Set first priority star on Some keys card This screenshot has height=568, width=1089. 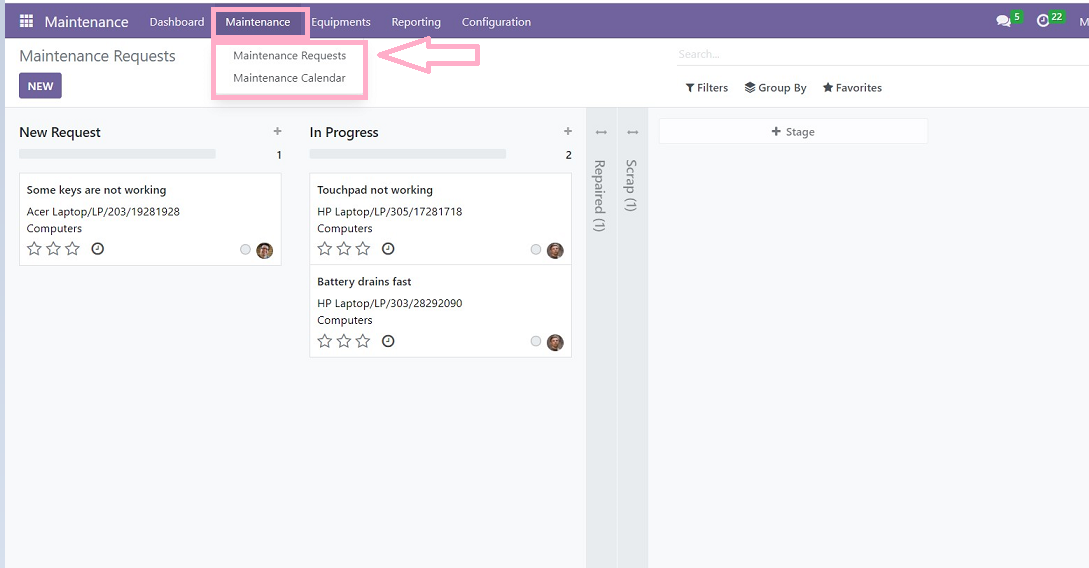(x=35, y=249)
